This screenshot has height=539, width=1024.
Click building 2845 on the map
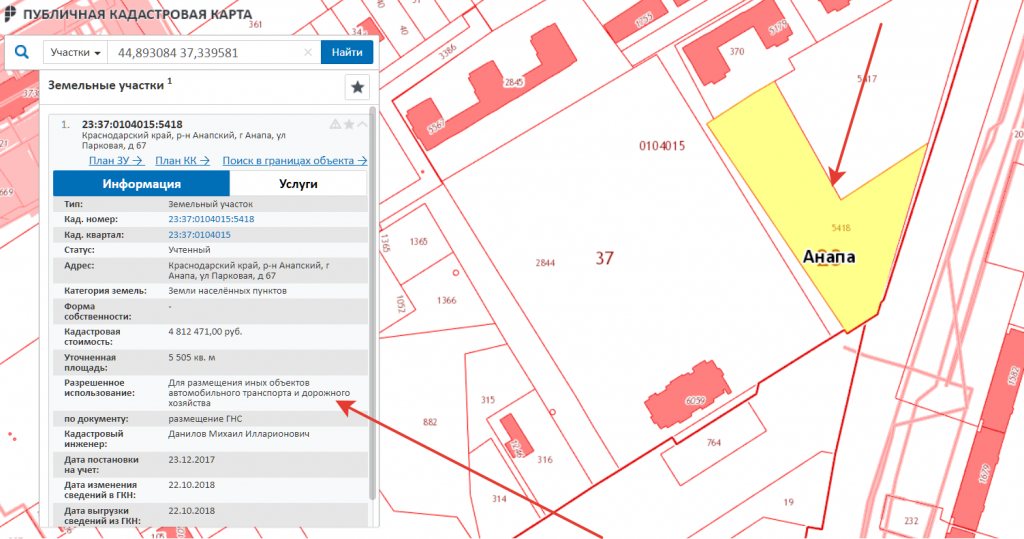pos(513,82)
